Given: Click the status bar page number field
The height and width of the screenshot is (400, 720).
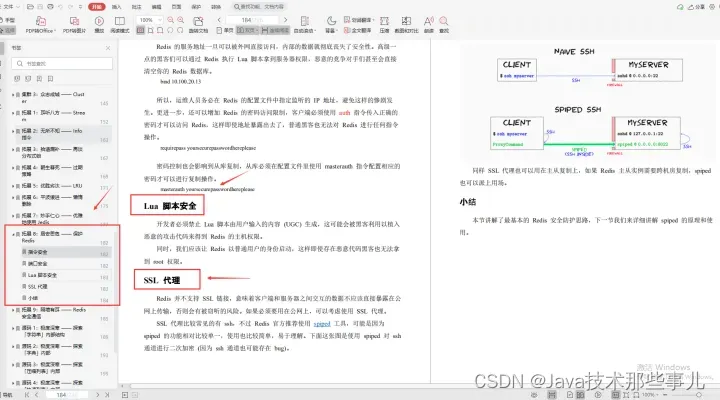Looking at the screenshot, I should 67,394.
